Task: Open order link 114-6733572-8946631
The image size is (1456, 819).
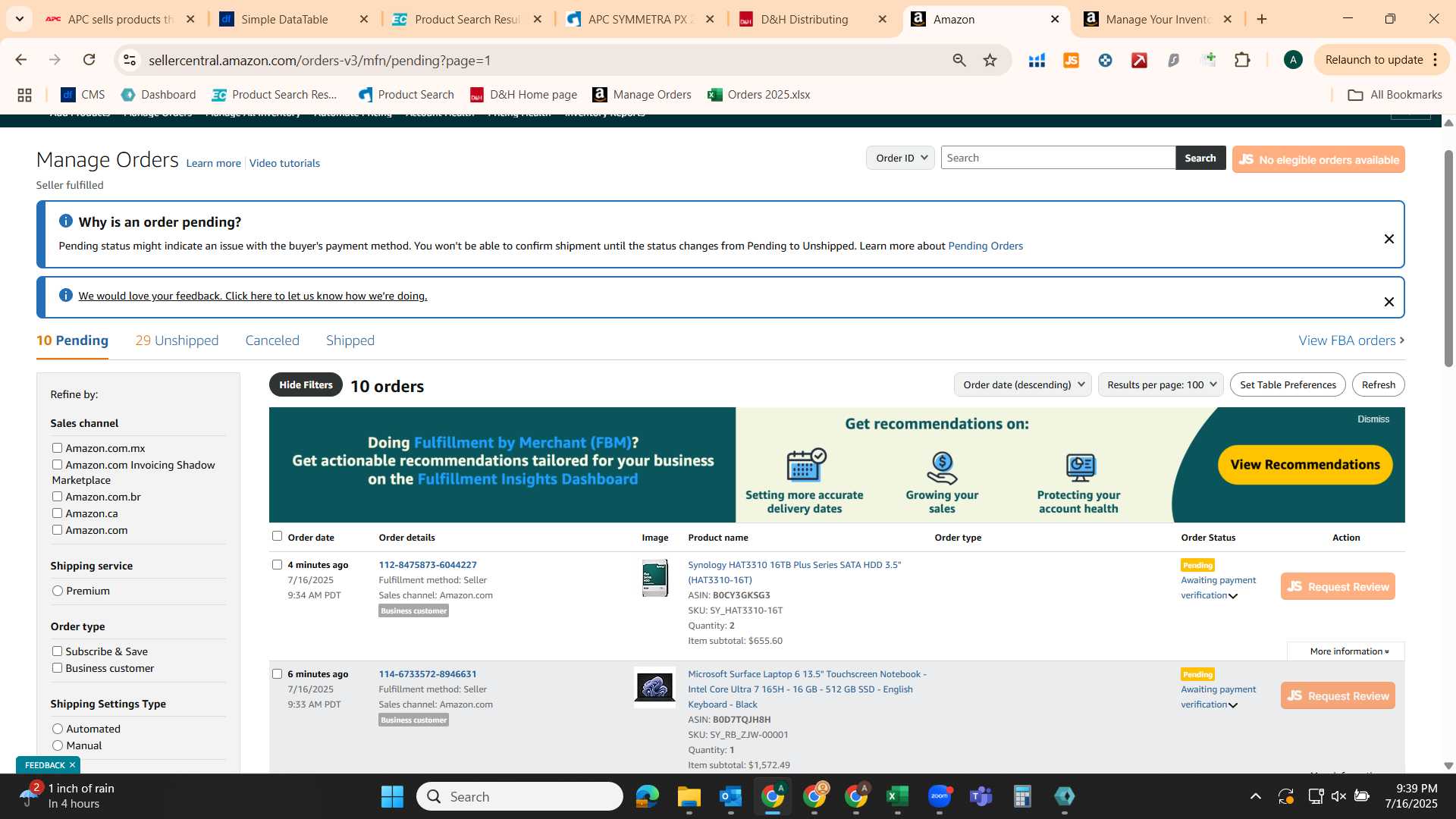Action: pos(428,674)
